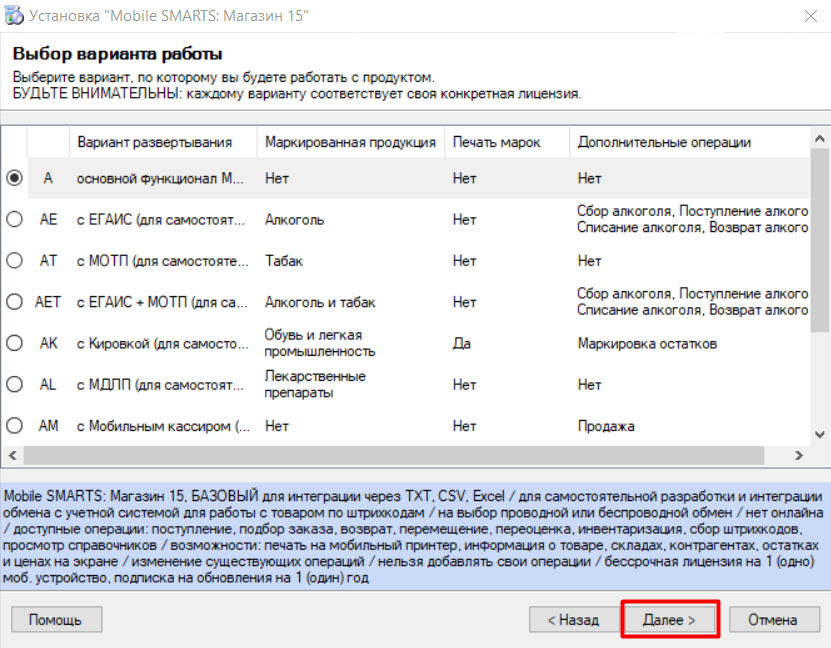Click the "Выбор варианта работы" heading

117,54
